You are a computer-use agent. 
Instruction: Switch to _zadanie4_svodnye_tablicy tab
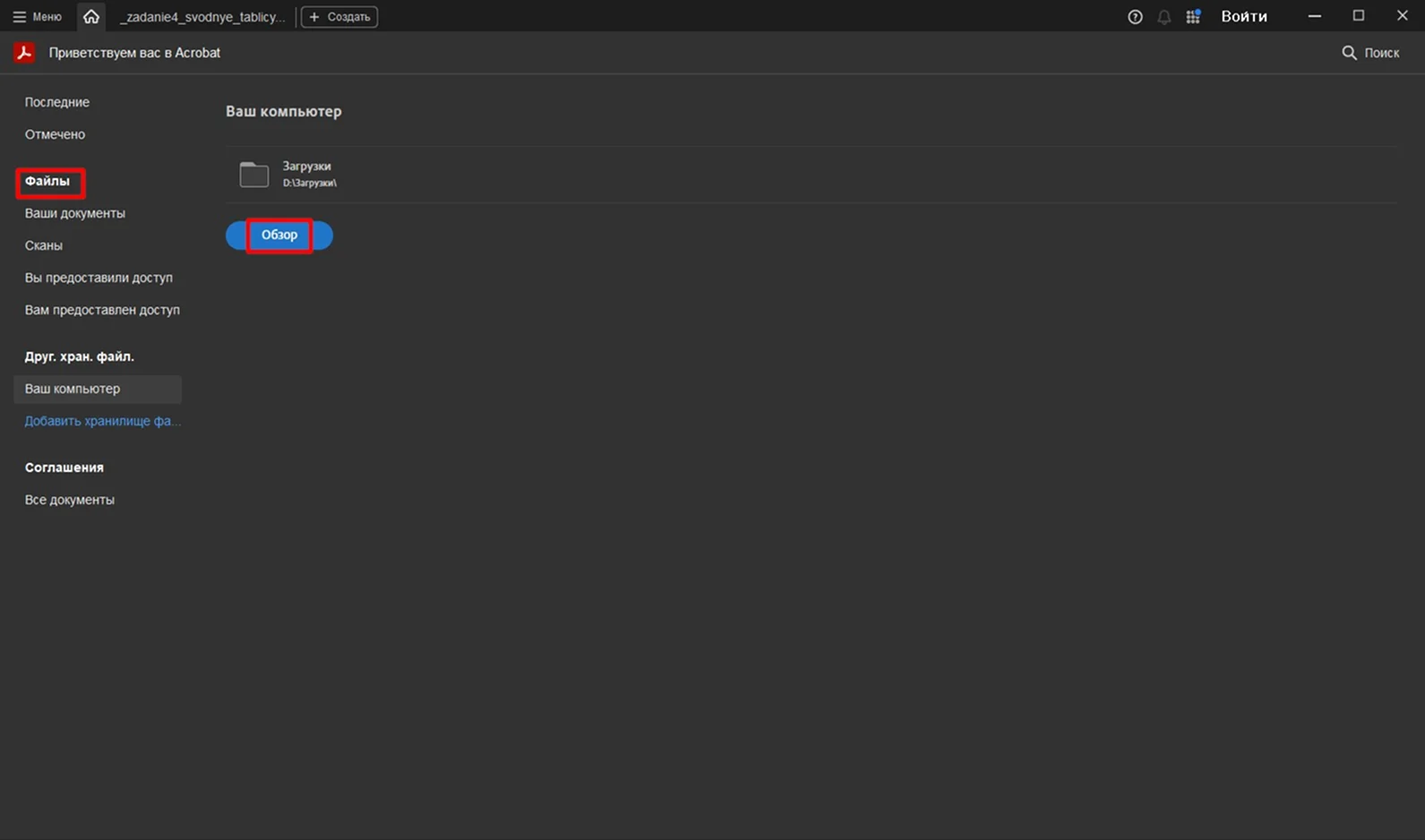(x=202, y=17)
